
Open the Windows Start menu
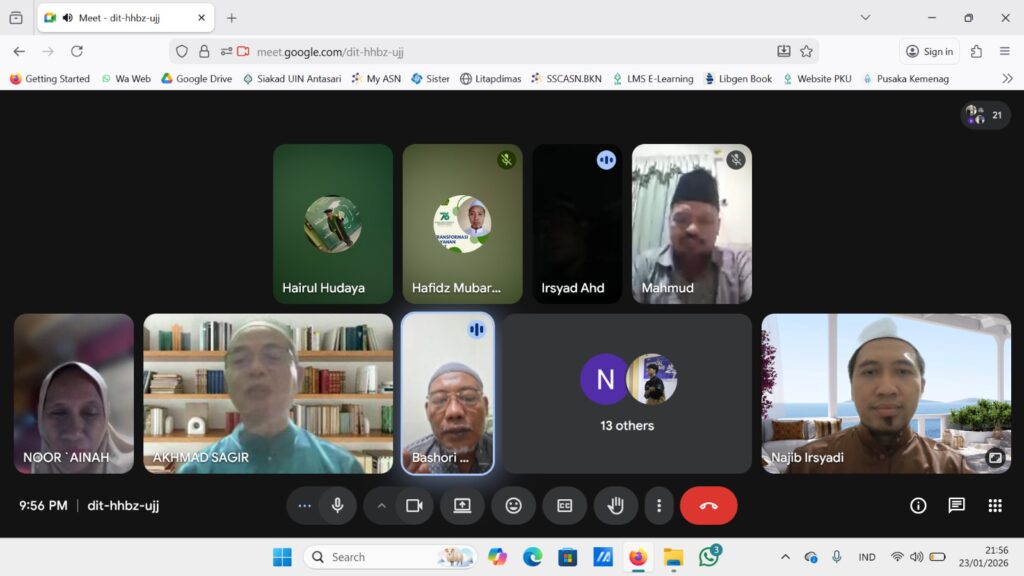point(282,557)
